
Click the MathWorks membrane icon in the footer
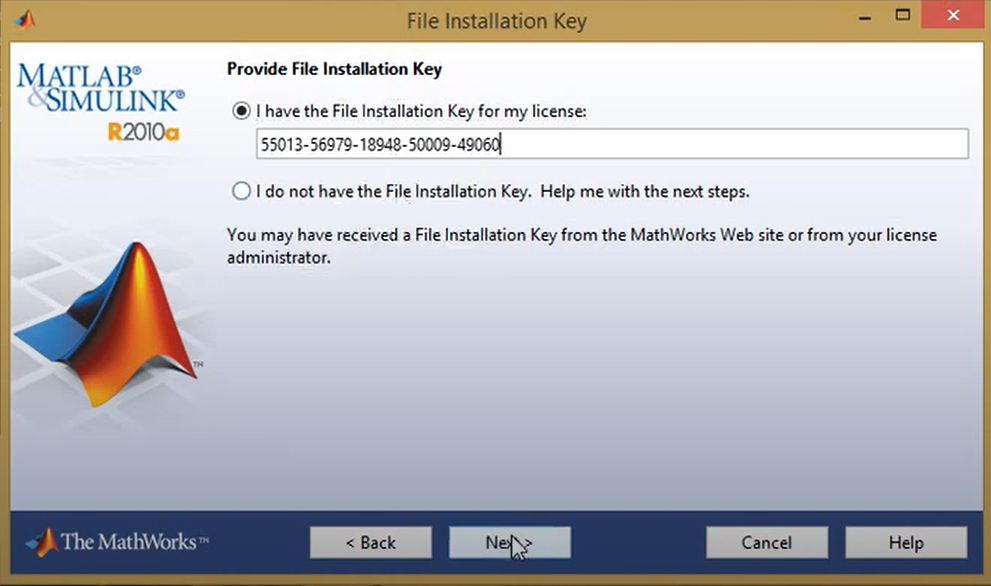[x=42, y=542]
